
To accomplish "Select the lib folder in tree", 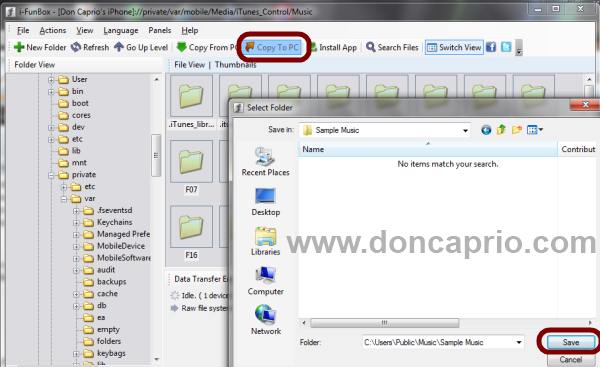I will click(x=76, y=150).
